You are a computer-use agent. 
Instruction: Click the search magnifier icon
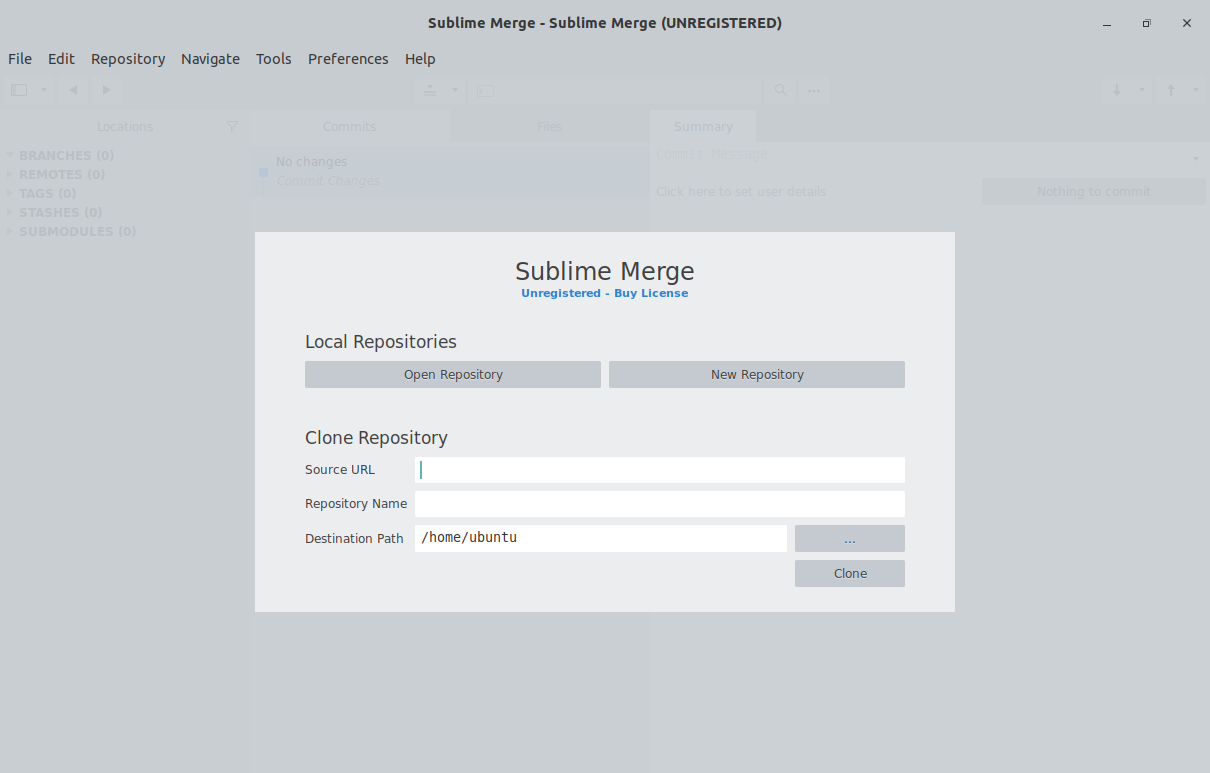[x=781, y=90]
